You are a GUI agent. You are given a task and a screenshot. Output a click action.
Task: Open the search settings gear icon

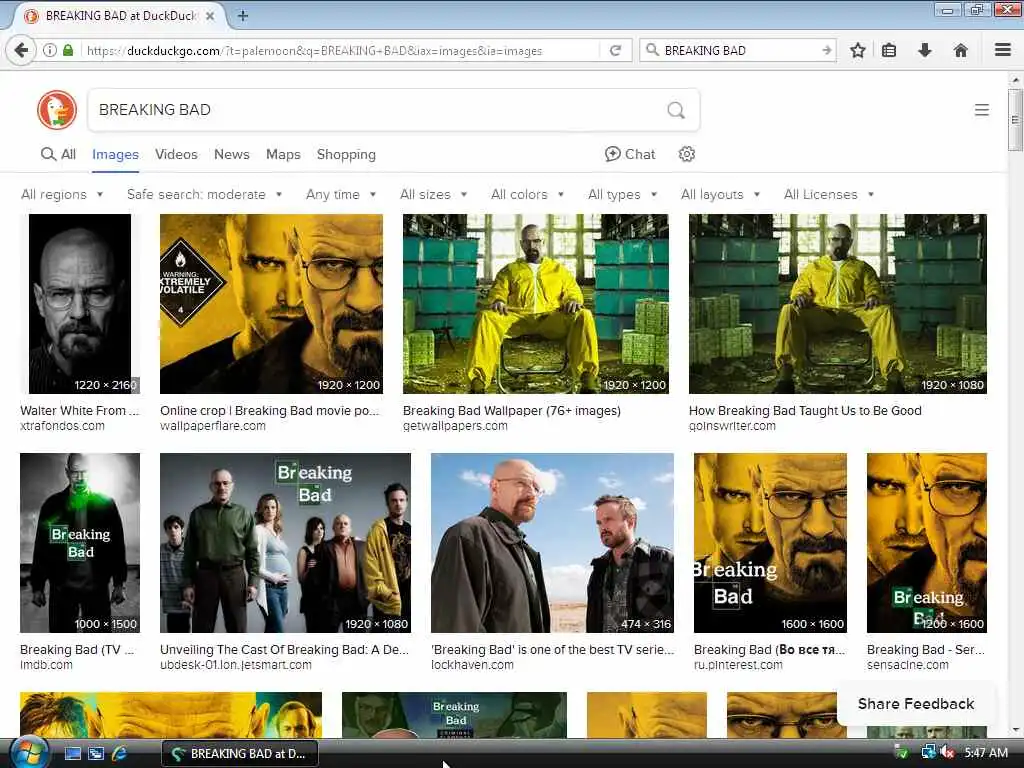click(x=686, y=154)
